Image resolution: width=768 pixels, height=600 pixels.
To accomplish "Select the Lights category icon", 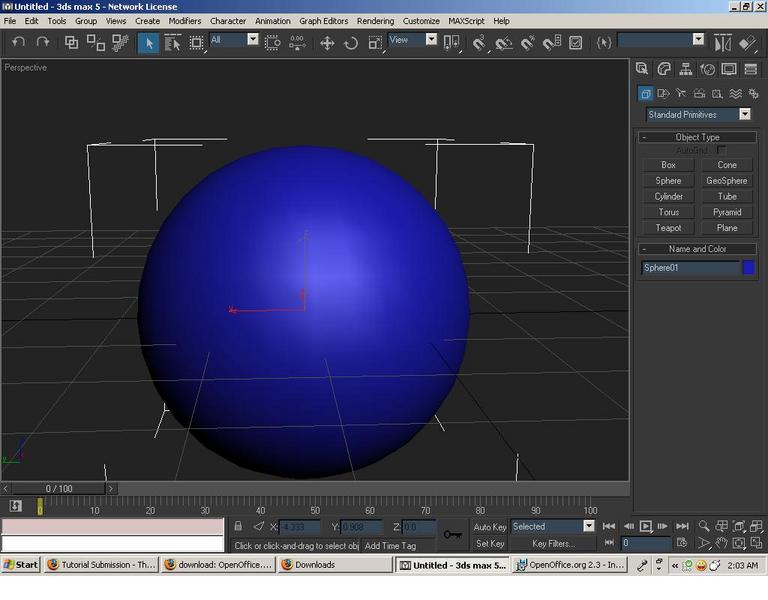I will tap(680, 94).
